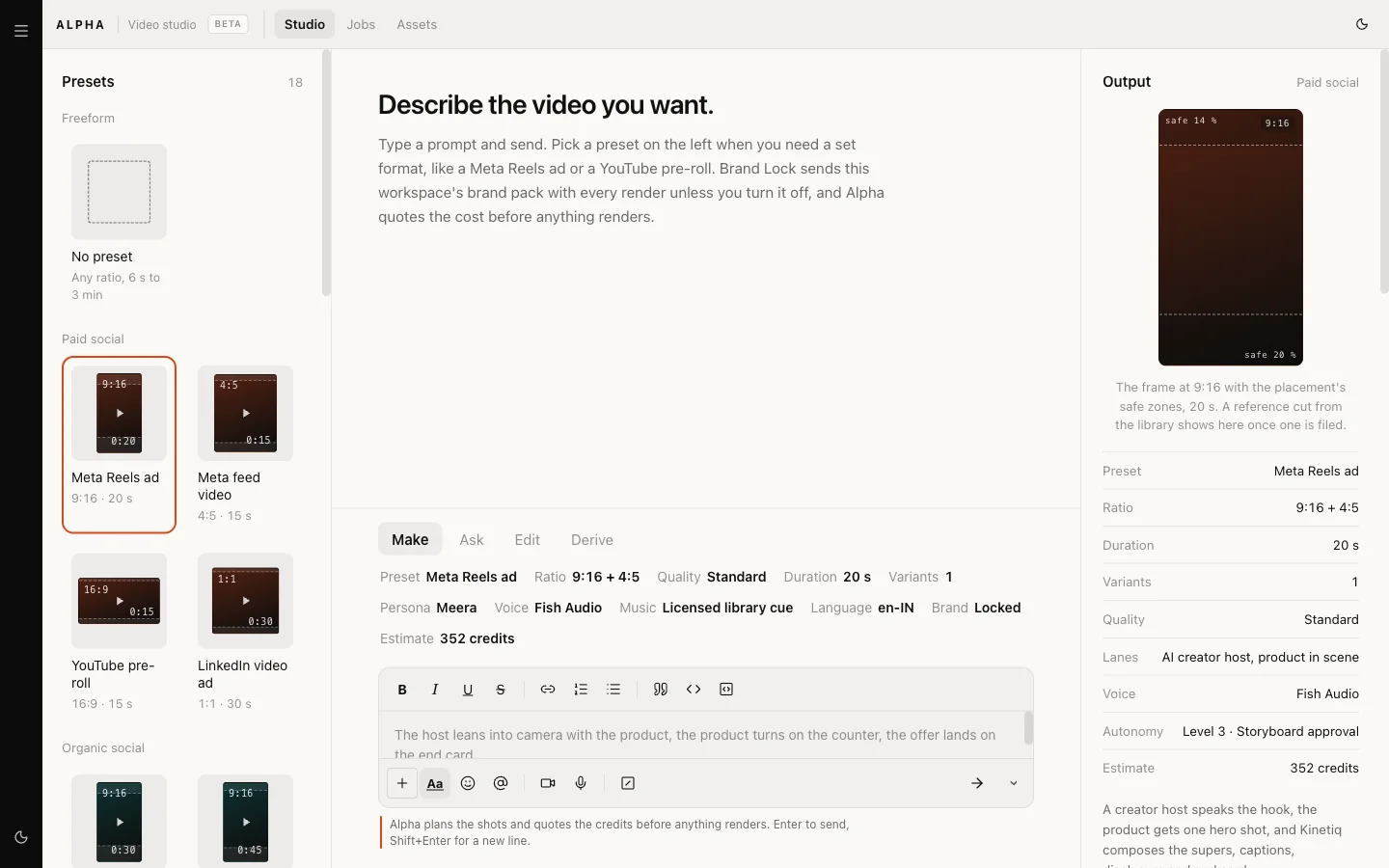
Task: Open the Voice Fish Audio selector
Action: [548, 608]
